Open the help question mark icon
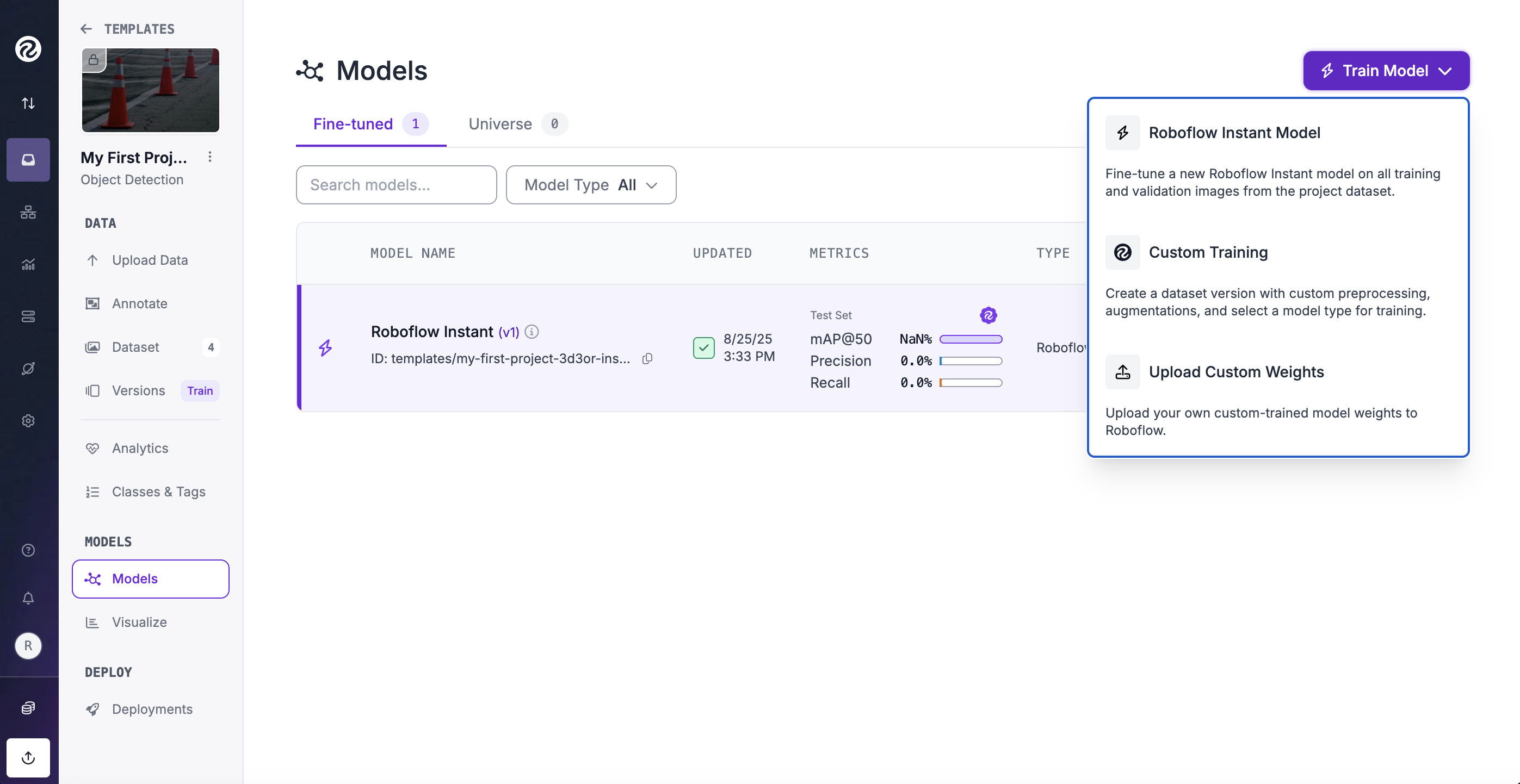Image resolution: width=1520 pixels, height=784 pixels. coord(28,550)
